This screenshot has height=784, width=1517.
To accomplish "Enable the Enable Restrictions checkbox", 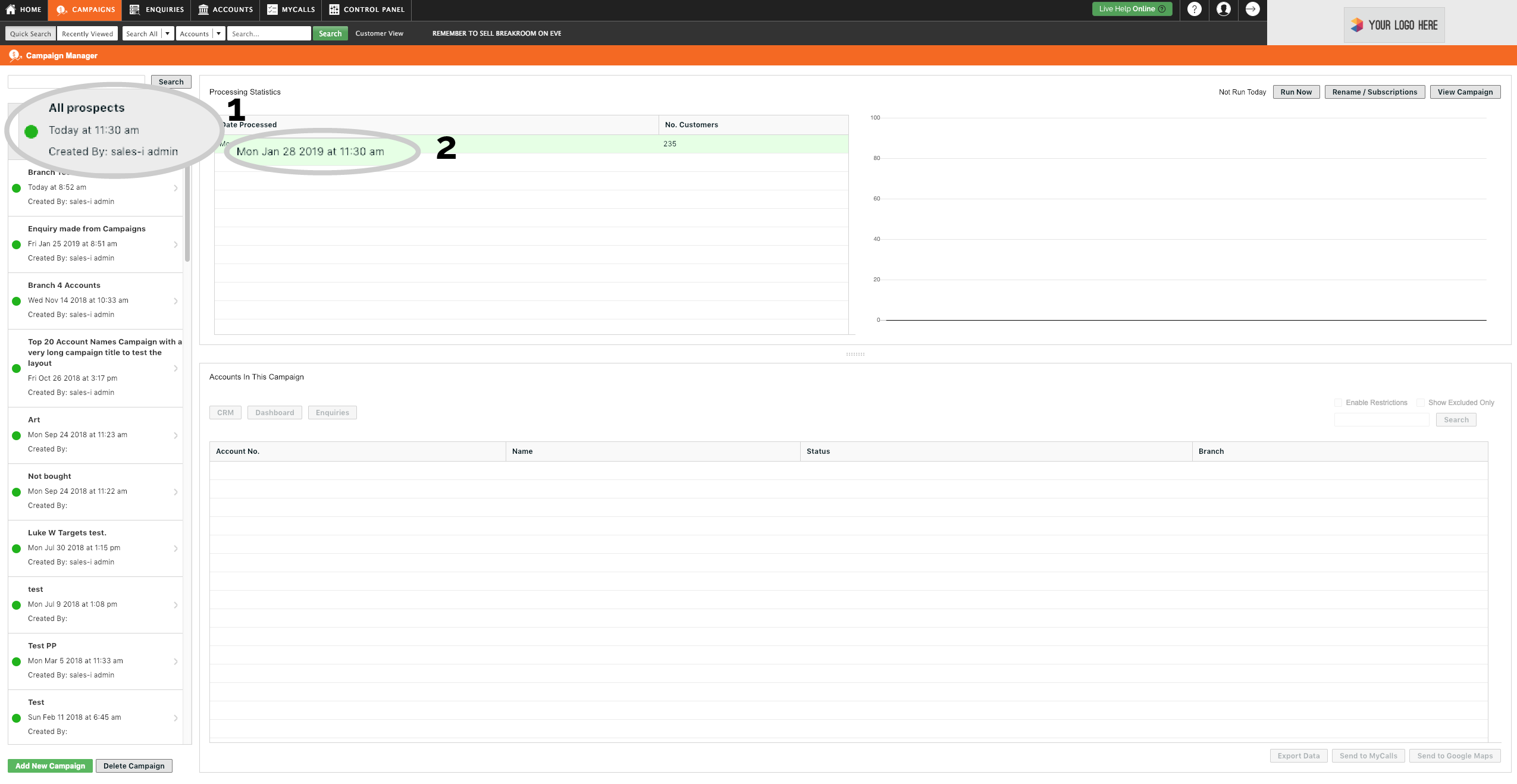I will pyautogui.click(x=1339, y=403).
